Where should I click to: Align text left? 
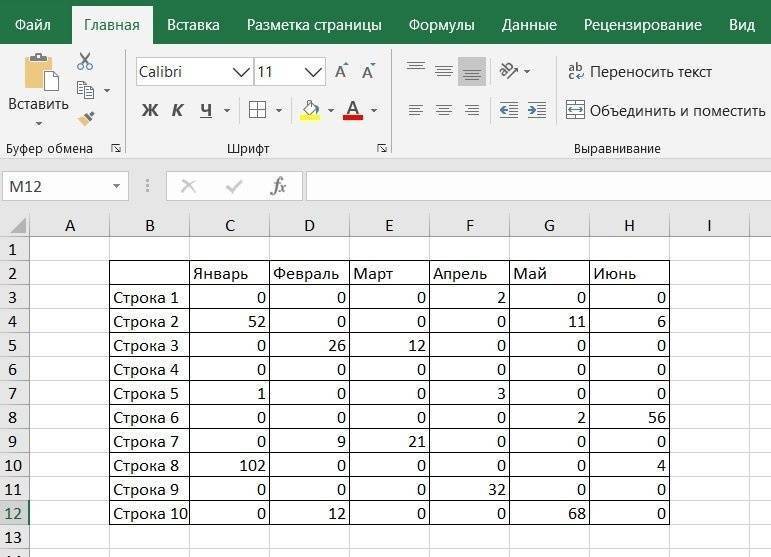point(416,110)
